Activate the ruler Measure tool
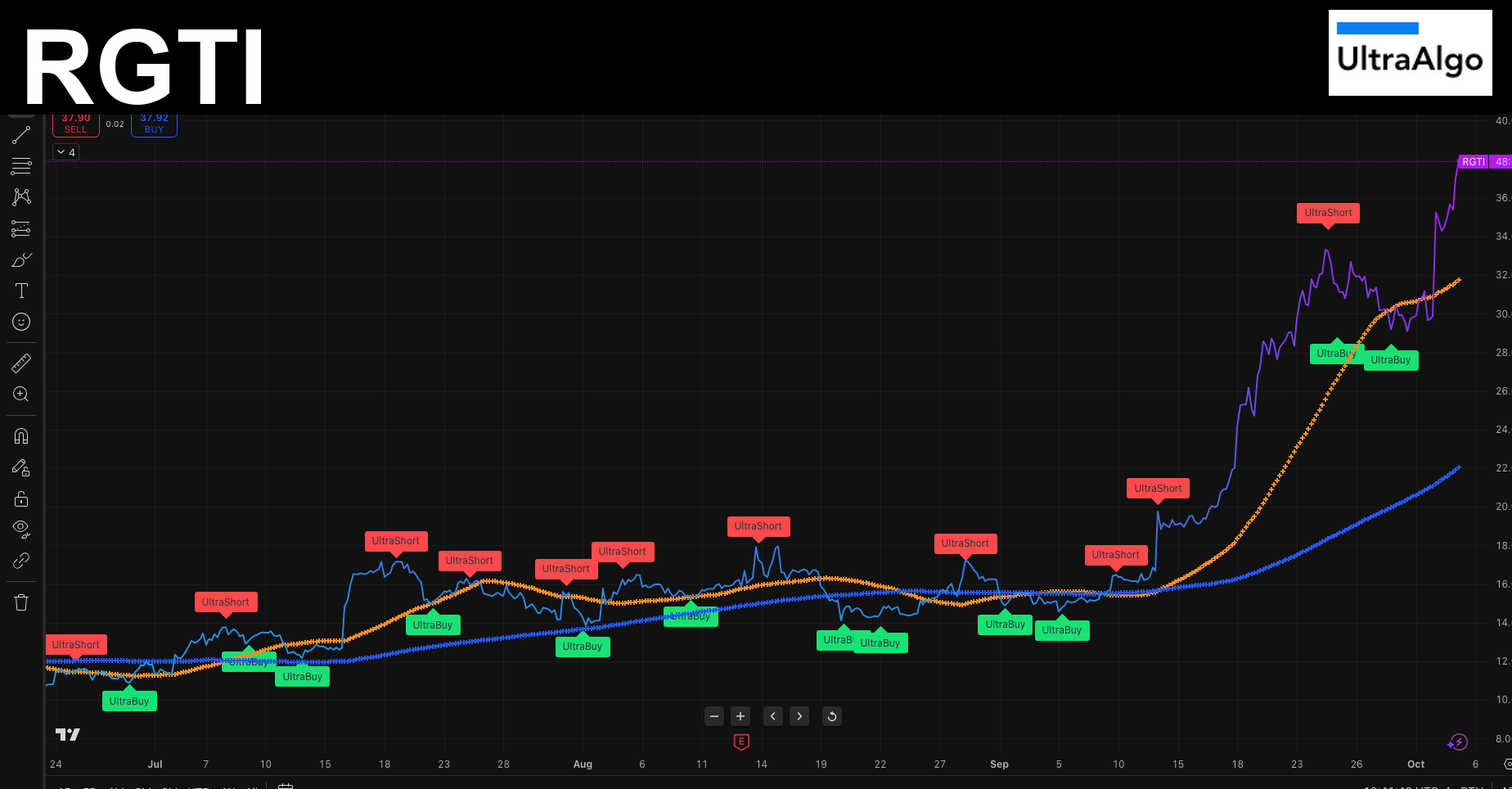Image resolution: width=1512 pixels, height=789 pixels. [21, 363]
